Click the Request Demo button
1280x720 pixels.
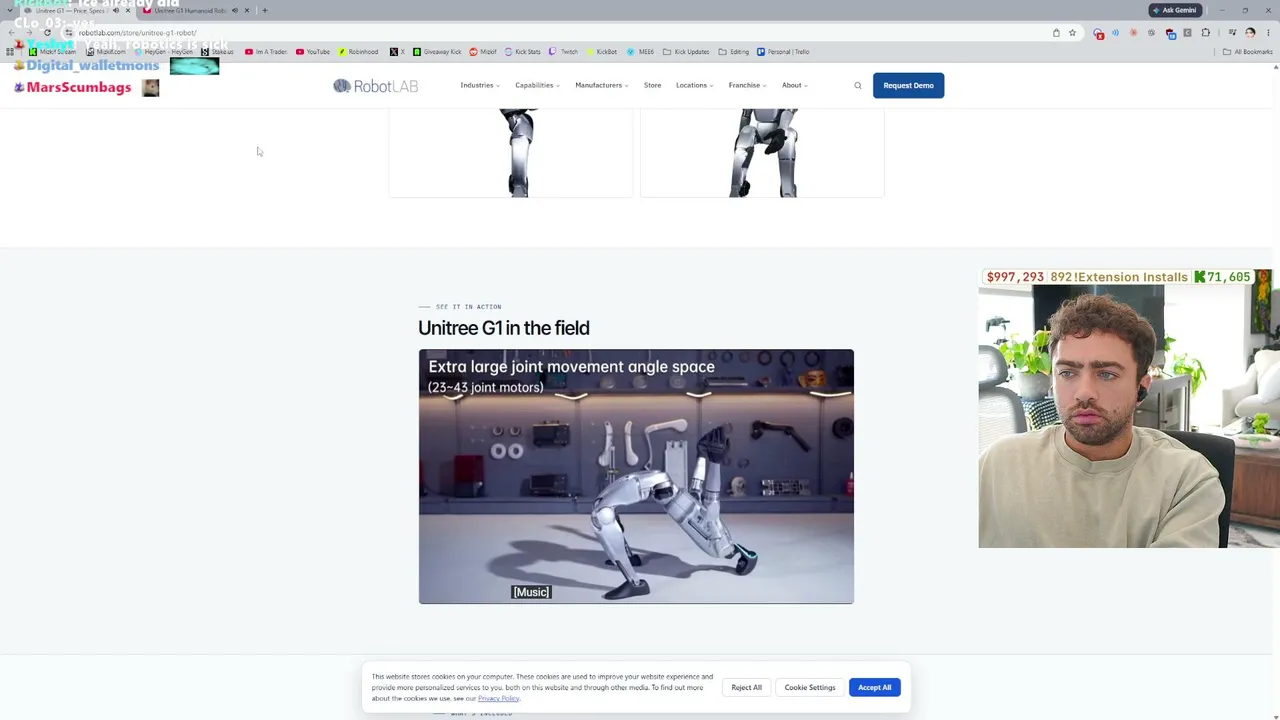click(x=908, y=86)
